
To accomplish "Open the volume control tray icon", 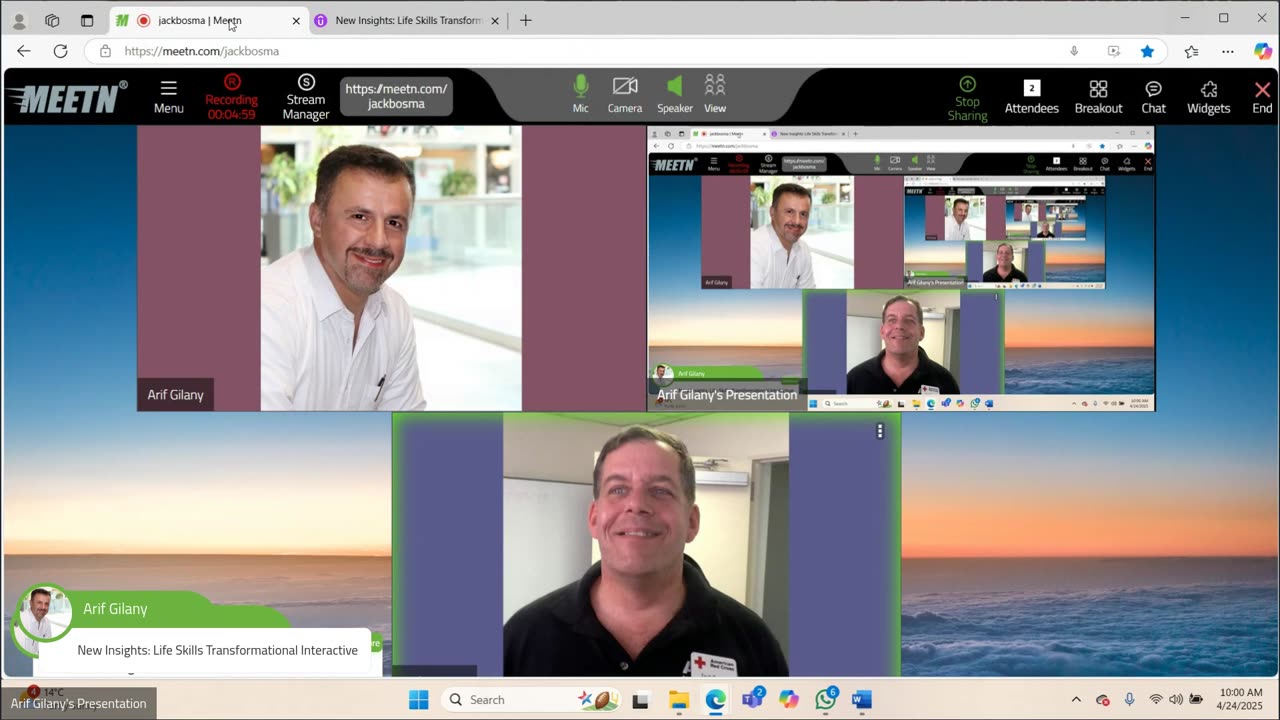I will [1175, 700].
